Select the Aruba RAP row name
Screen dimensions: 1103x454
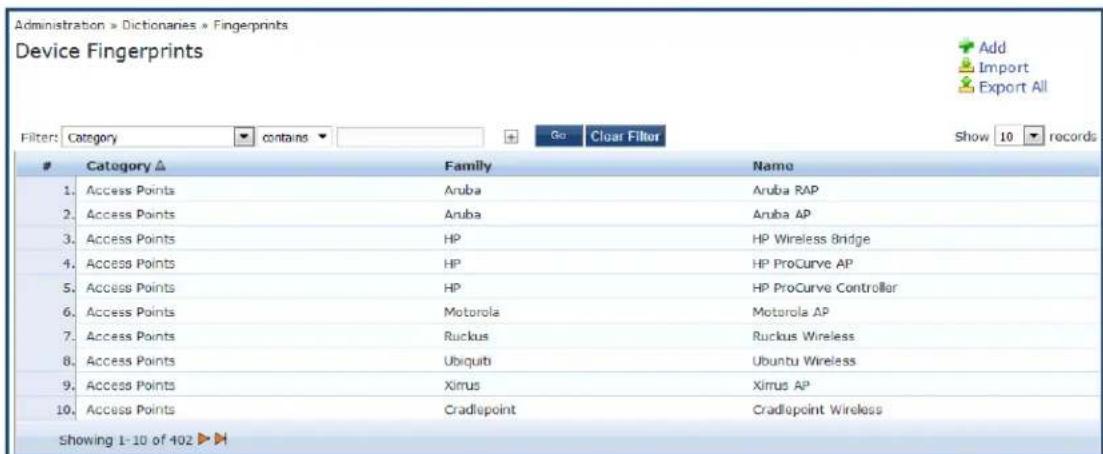pyautogui.click(x=786, y=190)
